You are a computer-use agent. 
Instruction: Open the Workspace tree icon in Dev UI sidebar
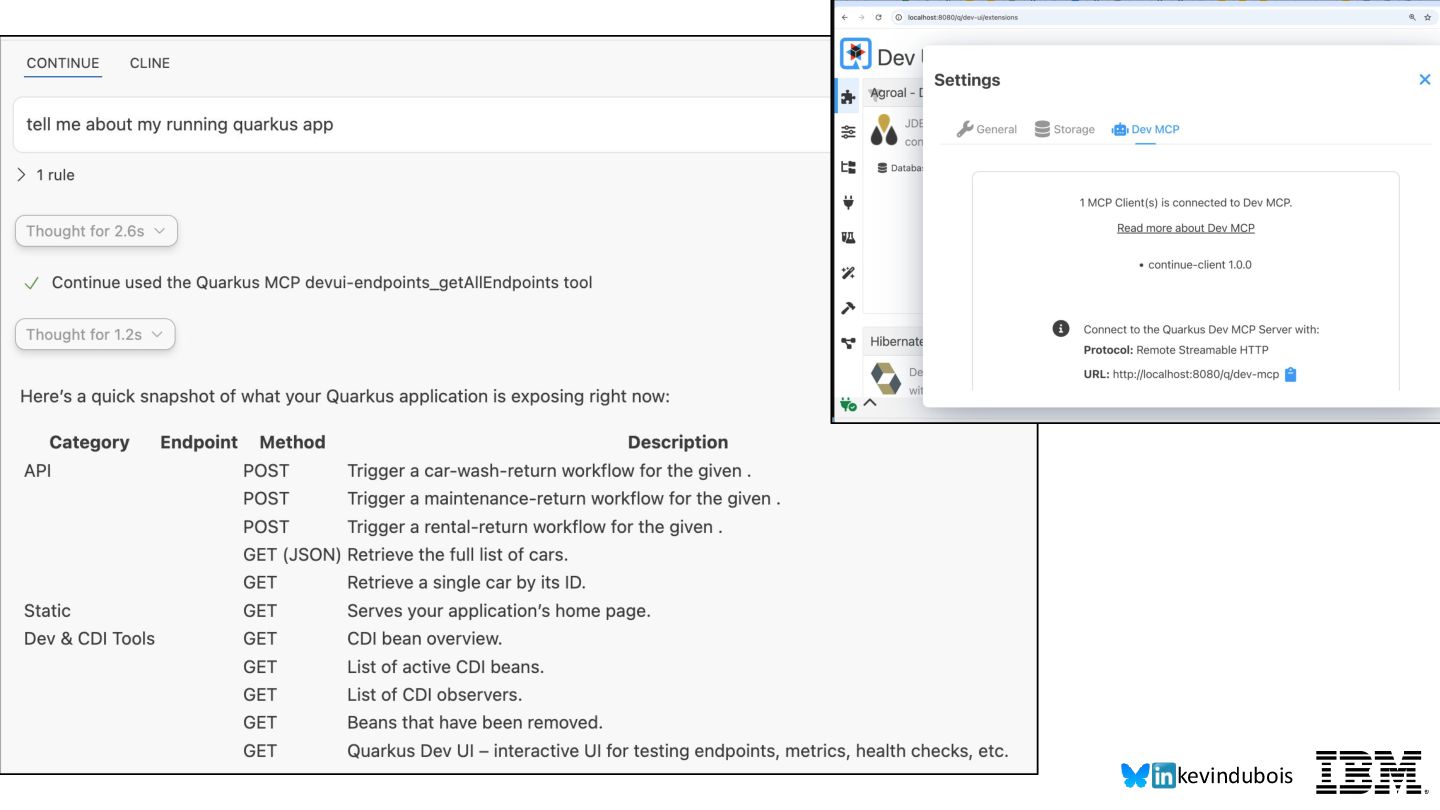coord(848,167)
